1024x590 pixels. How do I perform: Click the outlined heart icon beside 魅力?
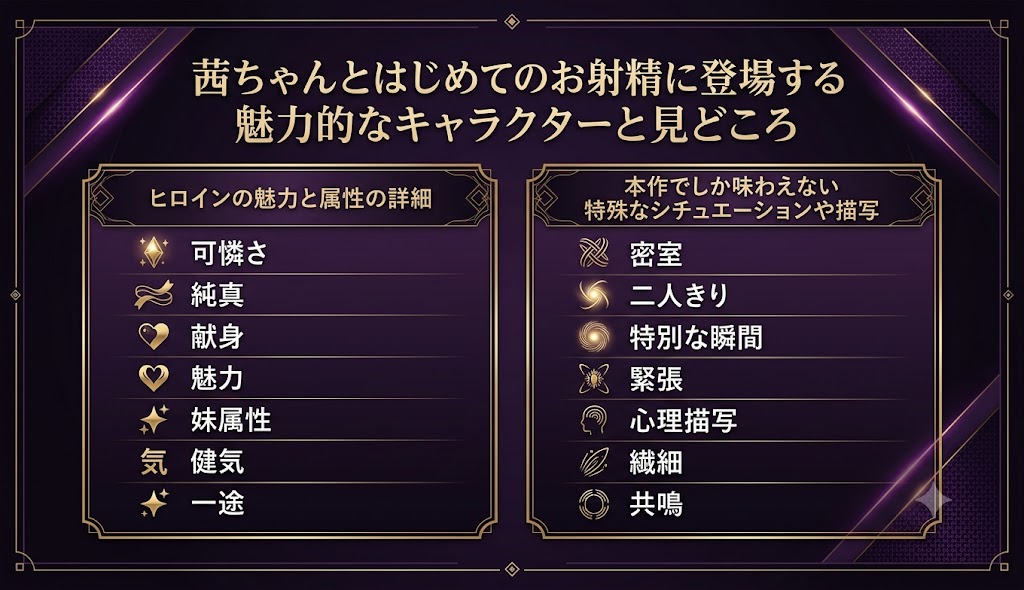(x=153, y=378)
